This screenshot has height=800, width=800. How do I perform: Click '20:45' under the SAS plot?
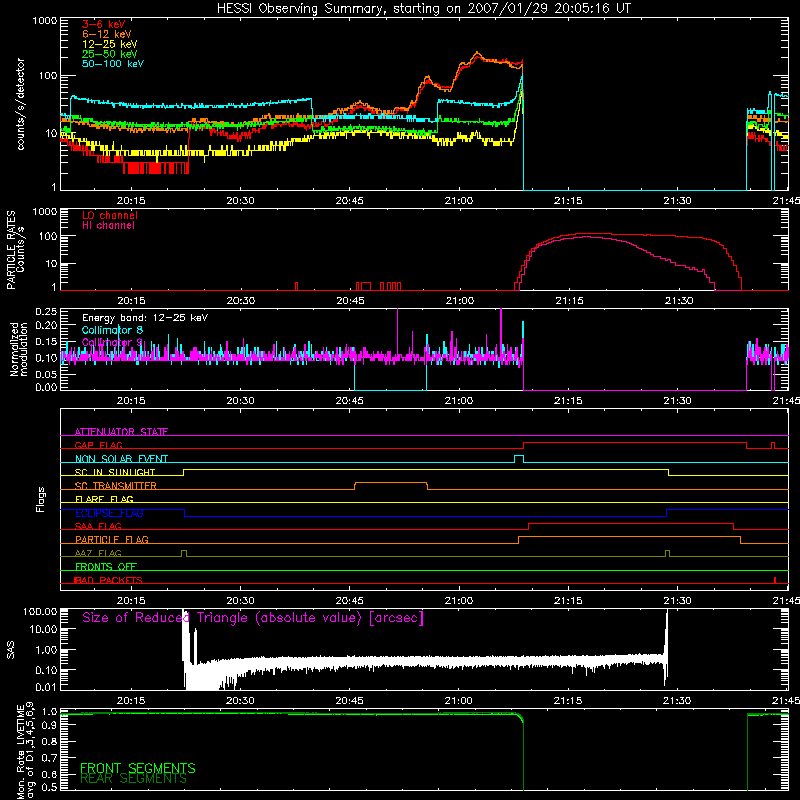click(x=349, y=701)
